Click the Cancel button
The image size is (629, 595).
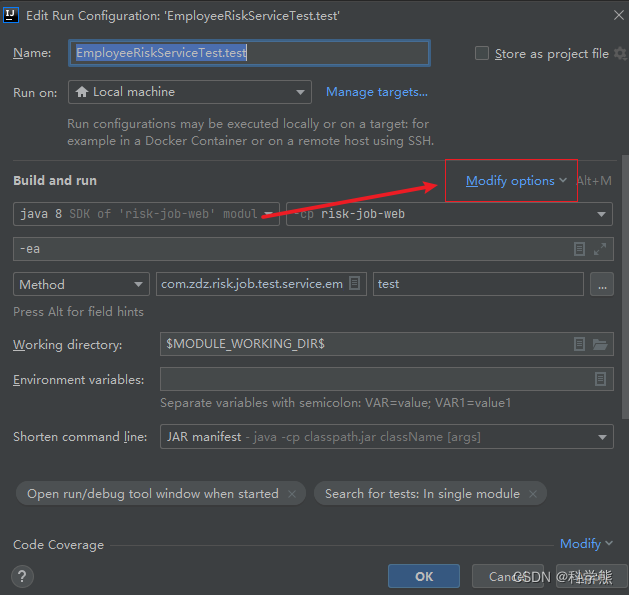click(x=507, y=577)
